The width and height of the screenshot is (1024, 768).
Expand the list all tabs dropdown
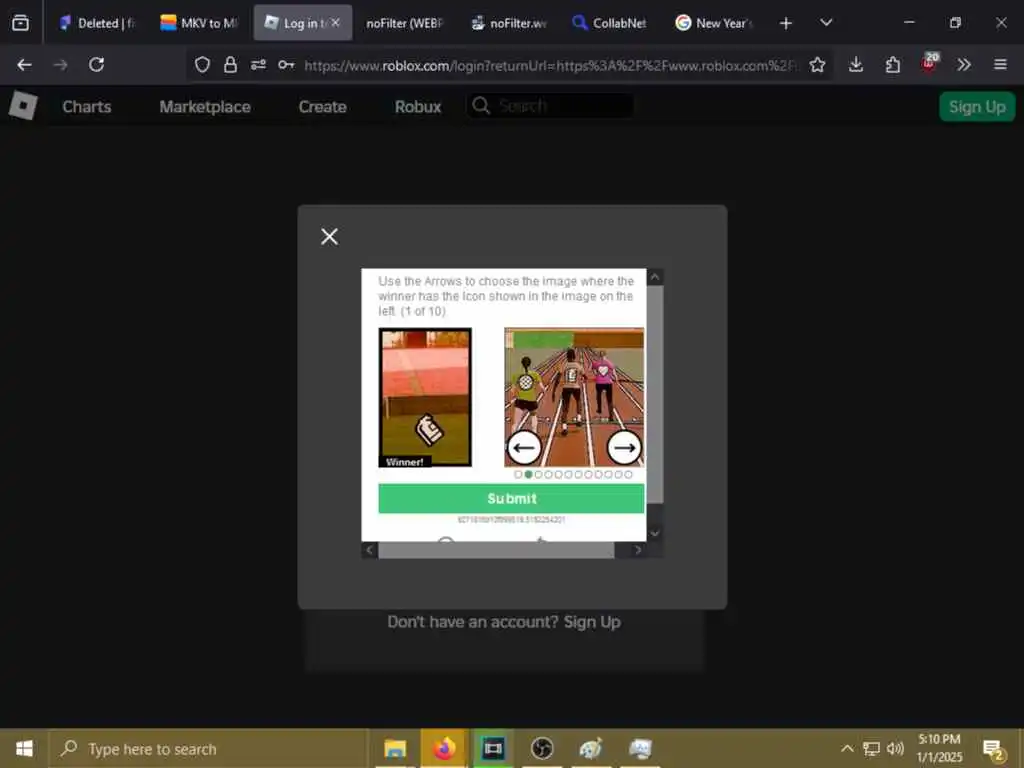826,23
